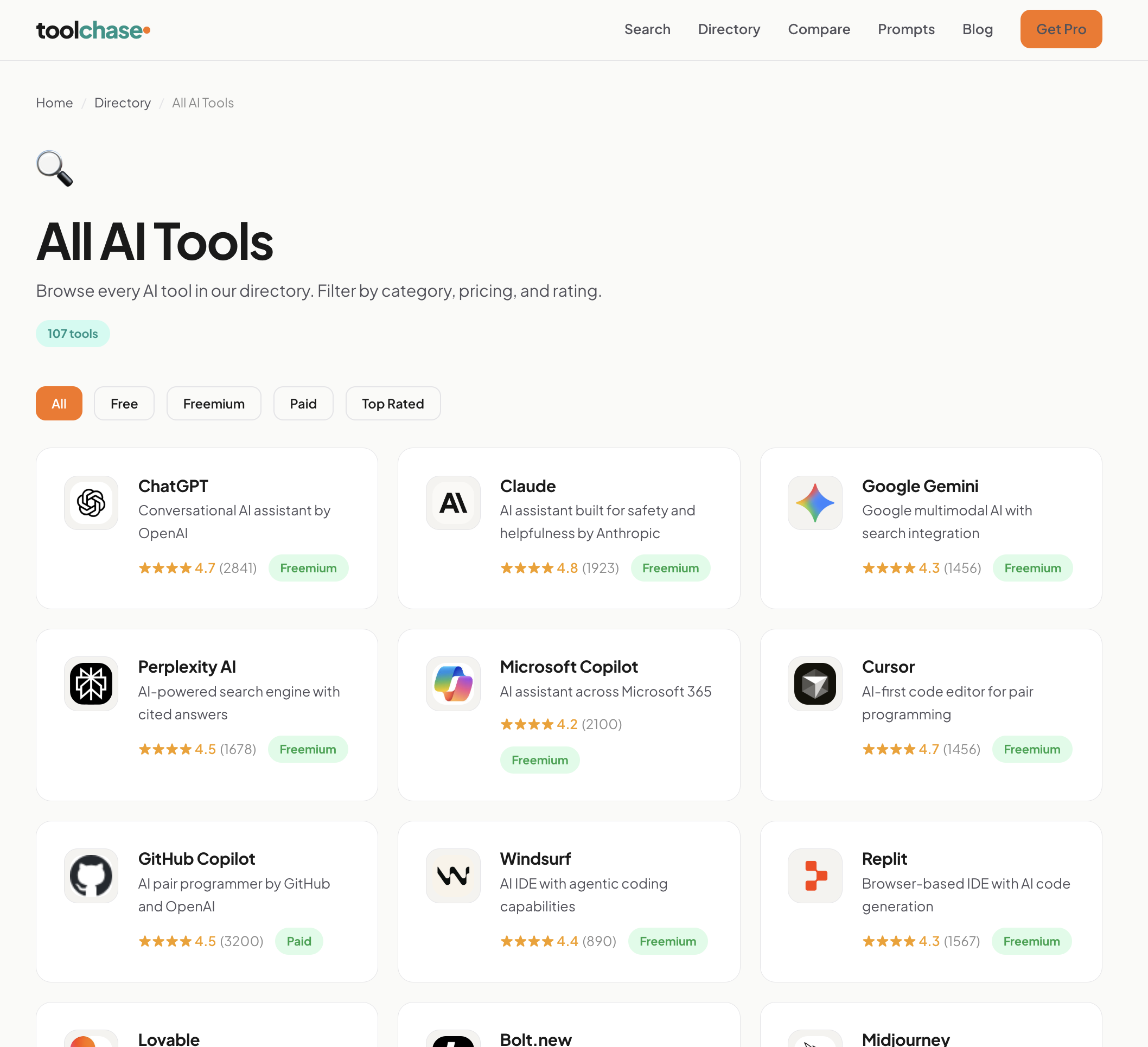Enable the Paid filter pill
The height and width of the screenshot is (1047, 1148).
303,403
